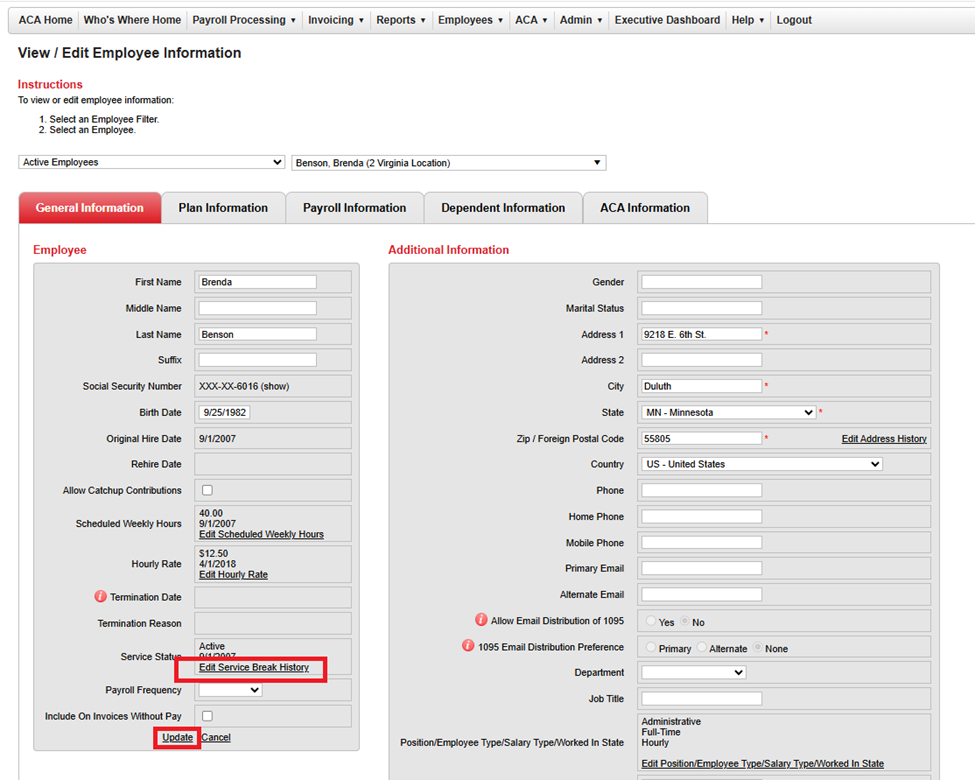The height and width of the screenshot is (780, 975).
Task: Choose Alternate email distribution preference
Action: (702, 648)
